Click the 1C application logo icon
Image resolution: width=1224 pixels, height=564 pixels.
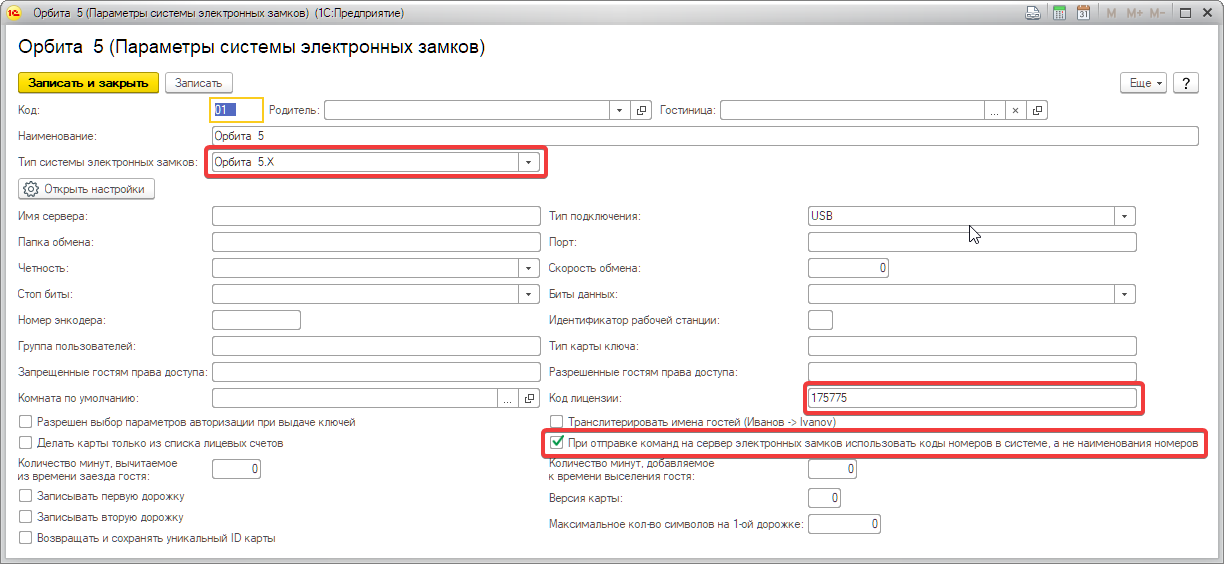click(x=14, y=14)
